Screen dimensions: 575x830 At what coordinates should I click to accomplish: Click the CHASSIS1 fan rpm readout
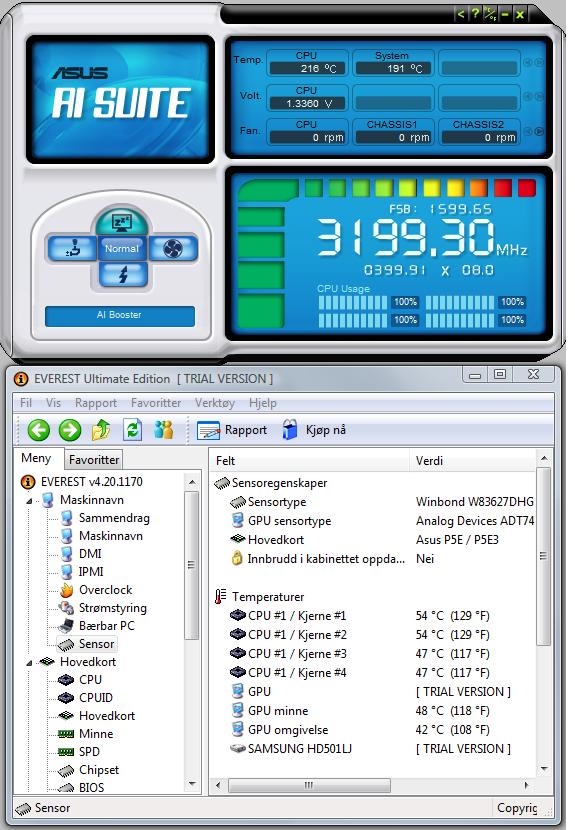pyautogui.click(x=393, y=138)
